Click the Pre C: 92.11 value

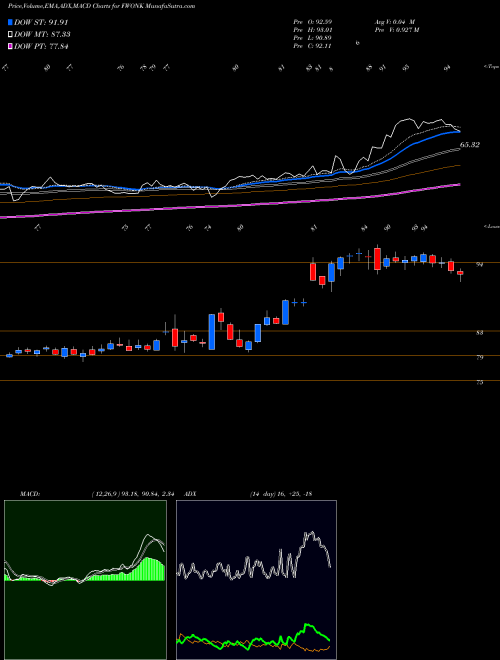tap(312, 46)
